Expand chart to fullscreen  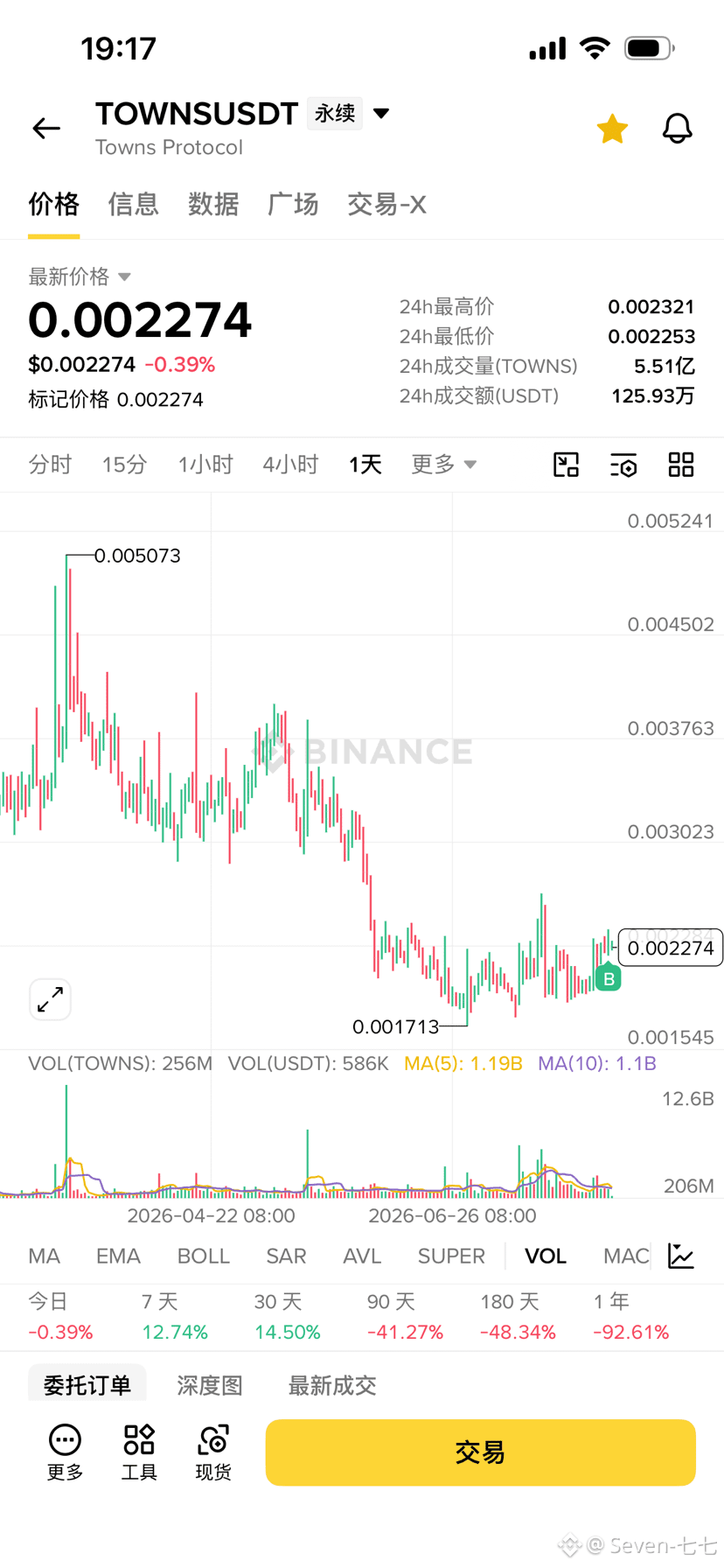coord(50,999)
